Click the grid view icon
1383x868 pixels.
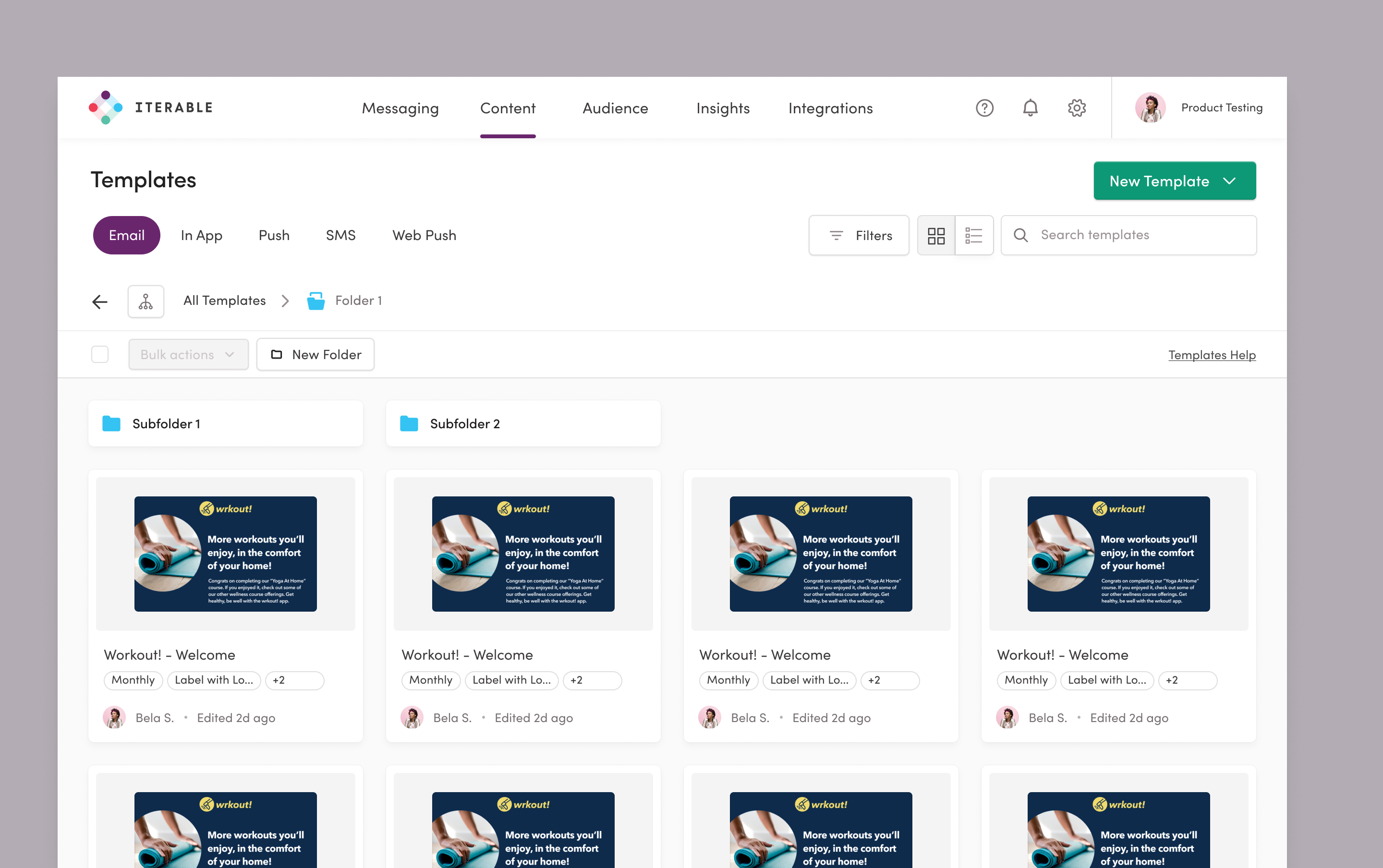935,235
